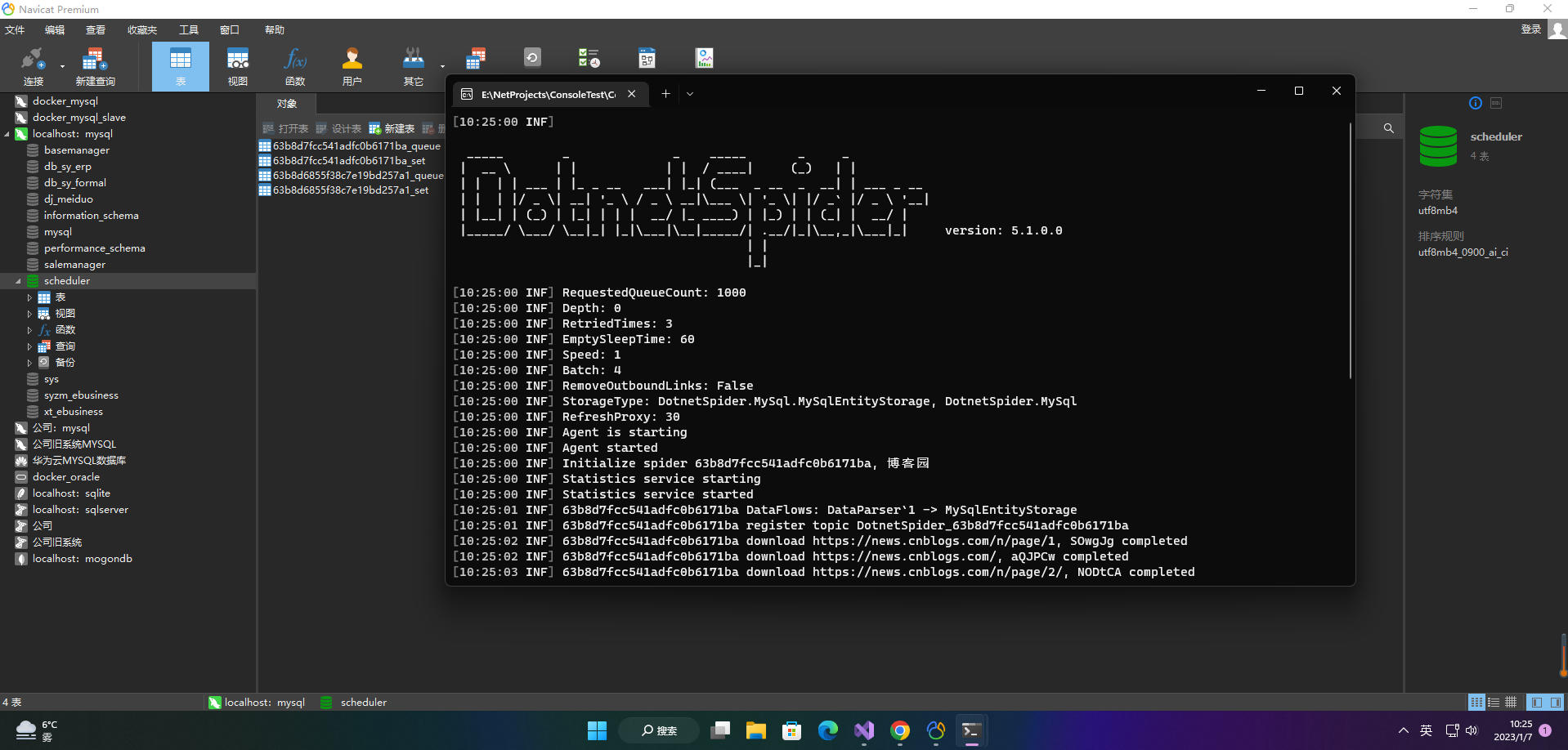Click the 连接 (Connection) toolbar icon
Screen dimensions: 1568x750
[34, 66]
